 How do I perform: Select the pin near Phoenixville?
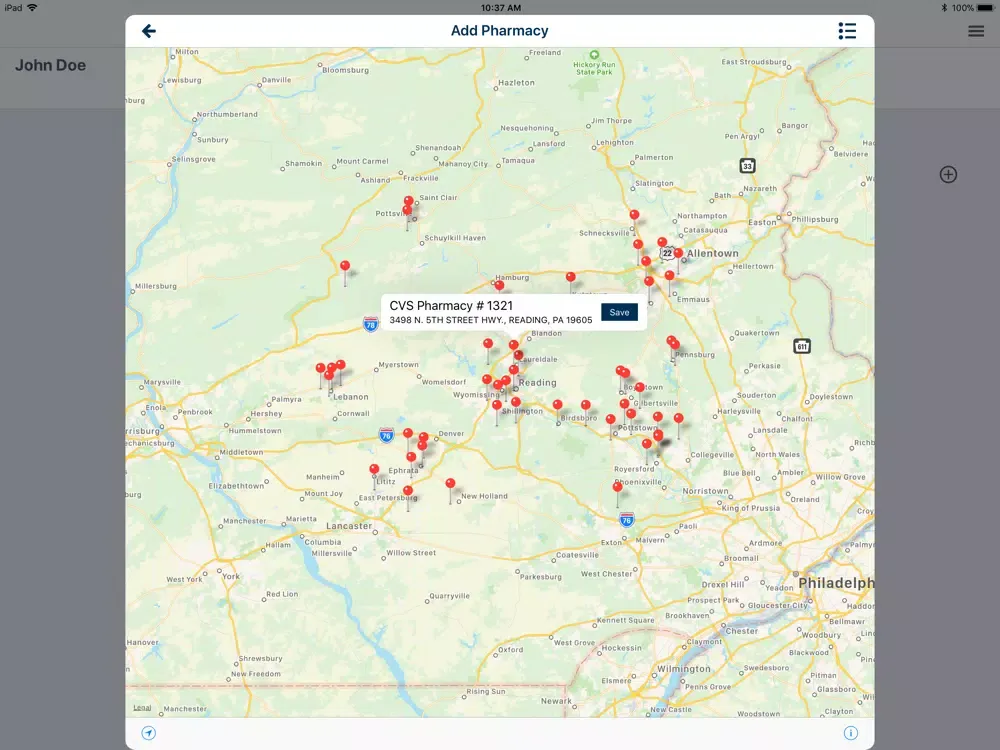(617, 487)
